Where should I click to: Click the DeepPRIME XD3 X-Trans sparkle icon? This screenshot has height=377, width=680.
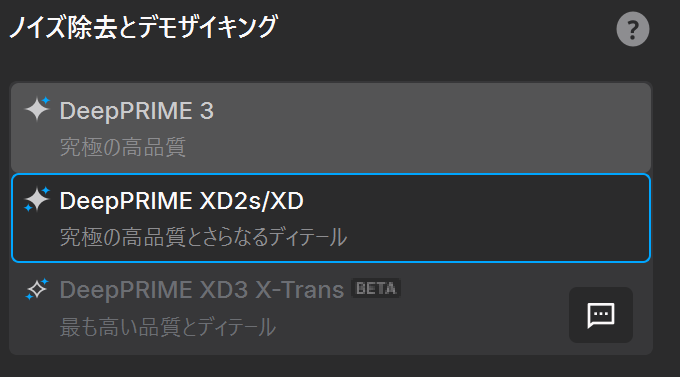click(x=37, y=289)
